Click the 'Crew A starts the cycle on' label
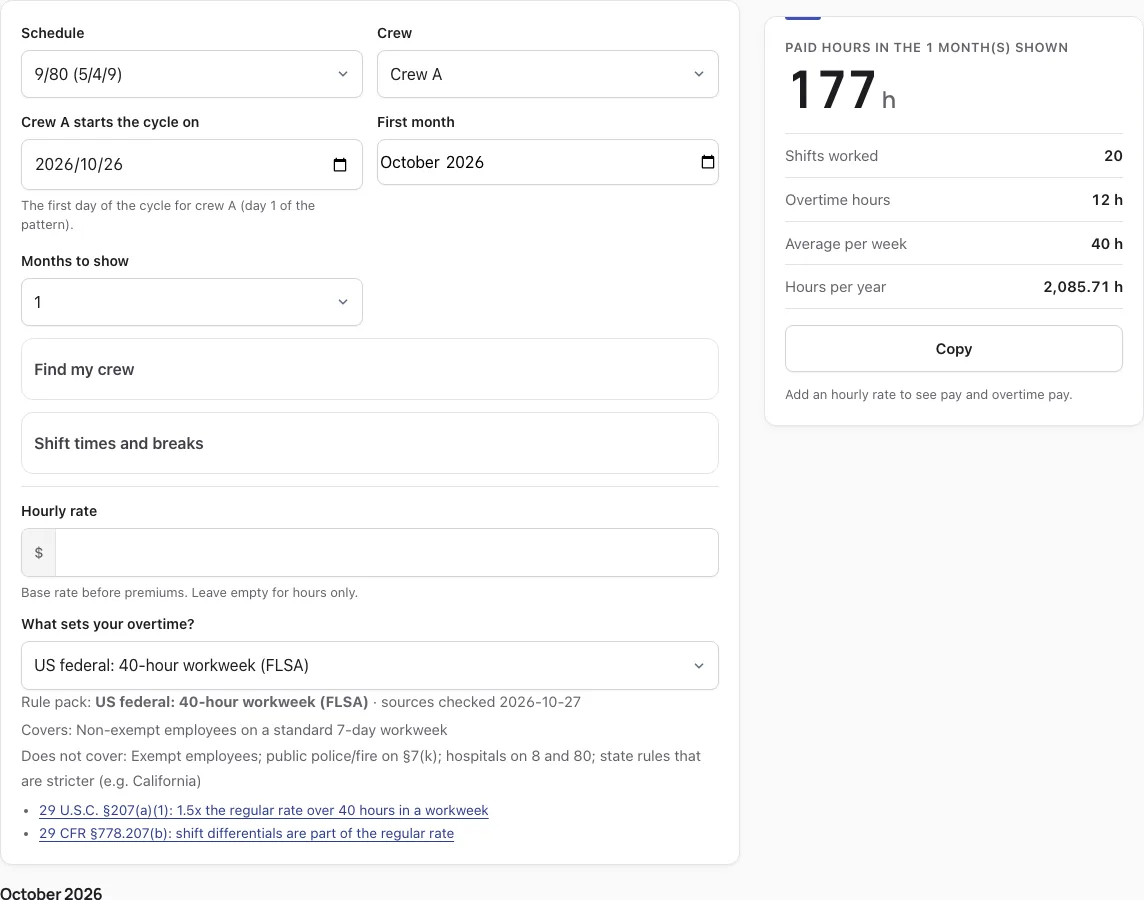 click(110, 122)
